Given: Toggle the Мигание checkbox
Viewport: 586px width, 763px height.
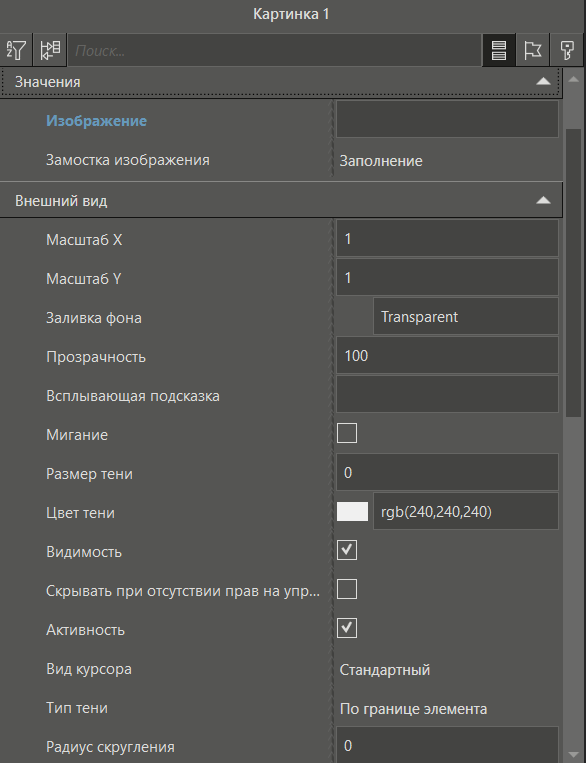Looking at the screenshot, I should (347, 433).
